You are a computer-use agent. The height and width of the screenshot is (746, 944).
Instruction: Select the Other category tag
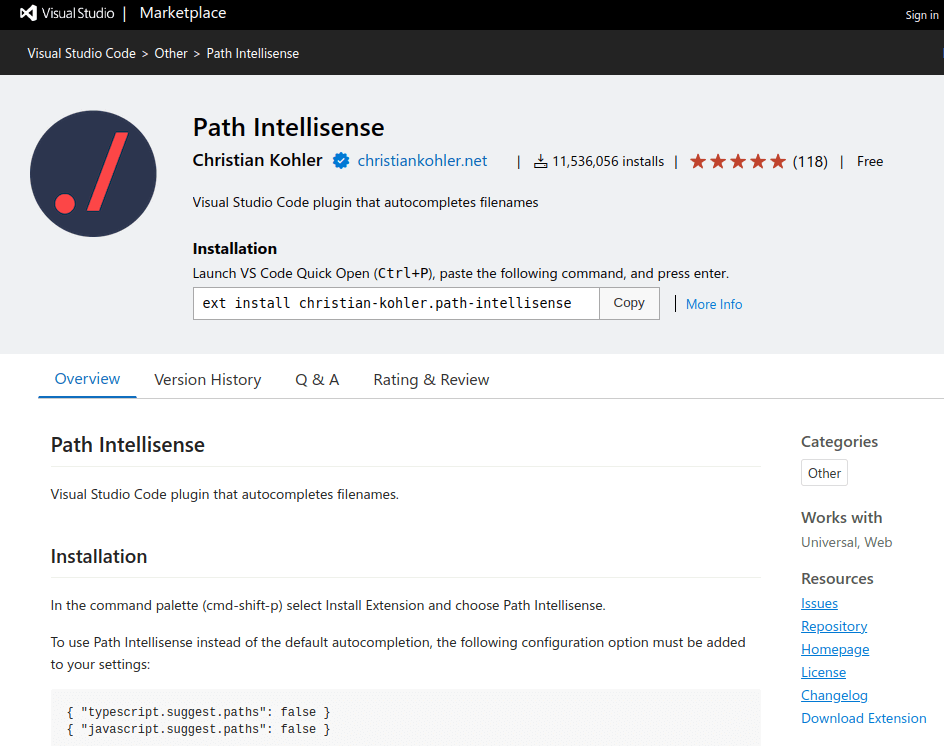click(x=823, y=472)
